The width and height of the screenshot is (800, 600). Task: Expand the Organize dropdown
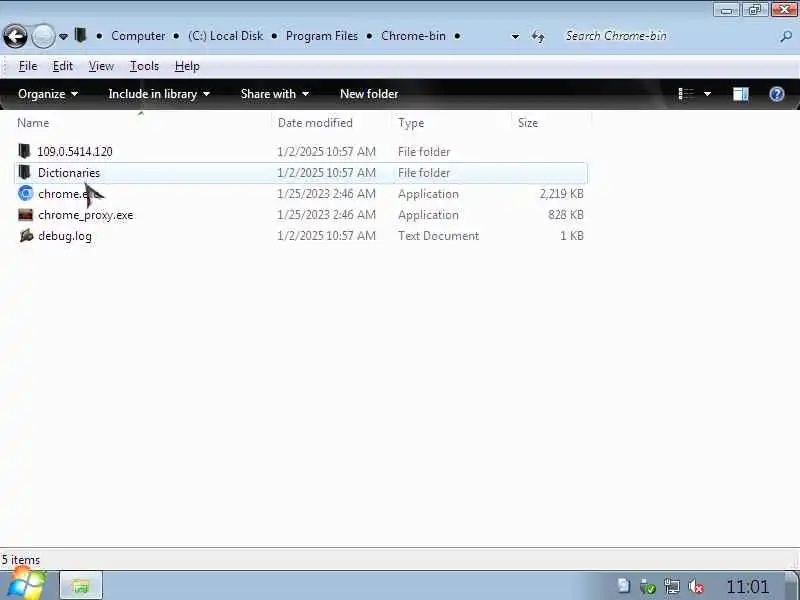tap(48, 94)
